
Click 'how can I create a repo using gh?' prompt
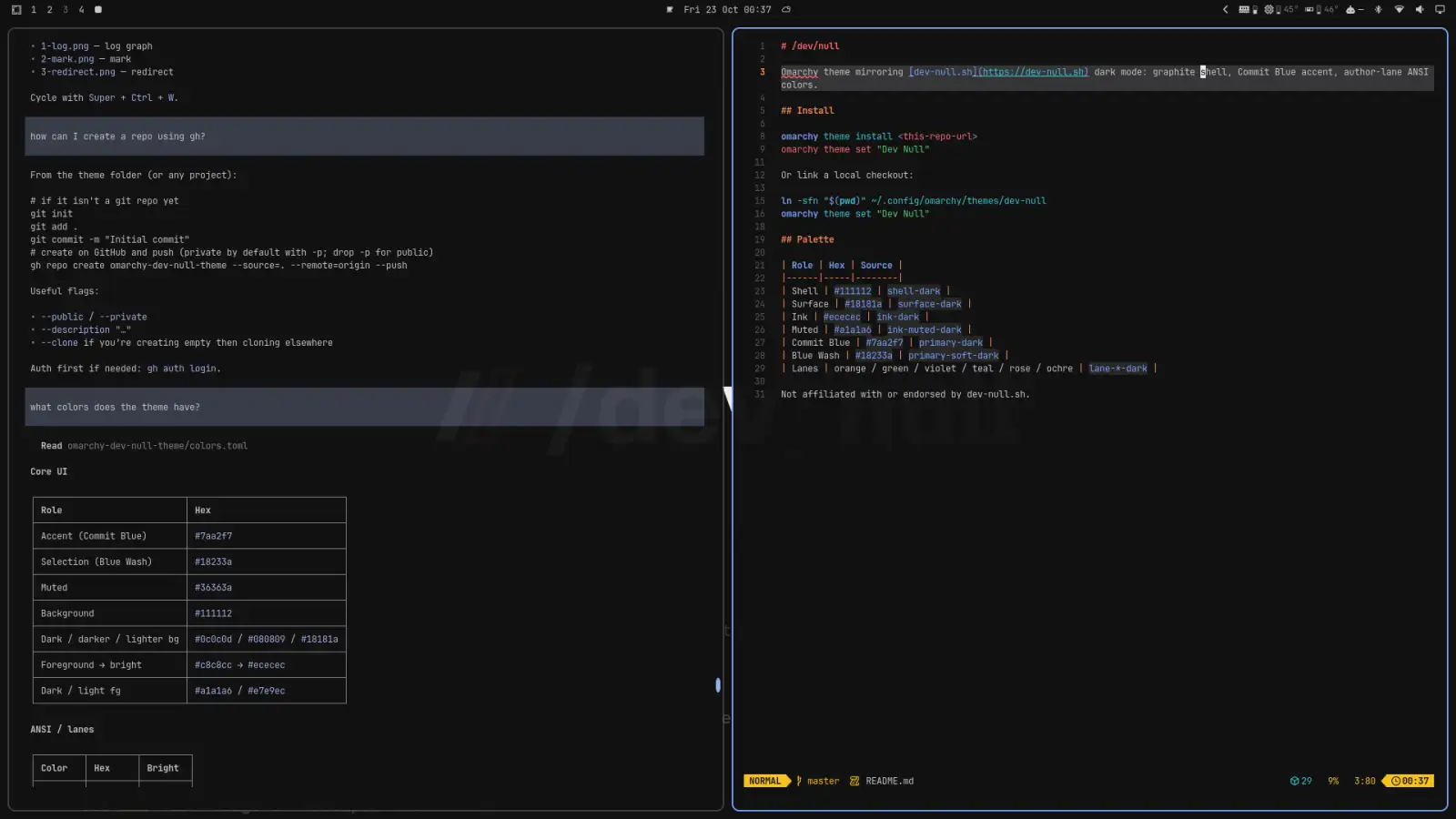click(364, 136)
